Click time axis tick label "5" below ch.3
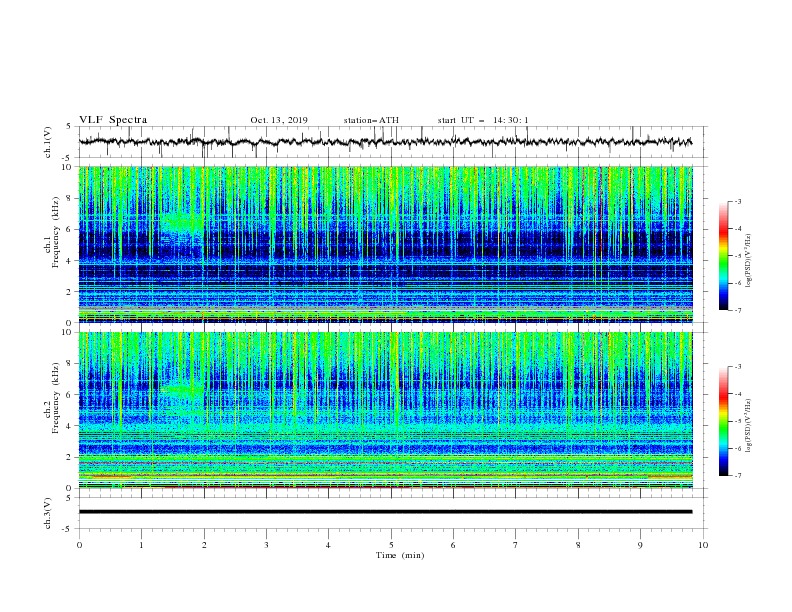792x612 pixels. [391, 545]
